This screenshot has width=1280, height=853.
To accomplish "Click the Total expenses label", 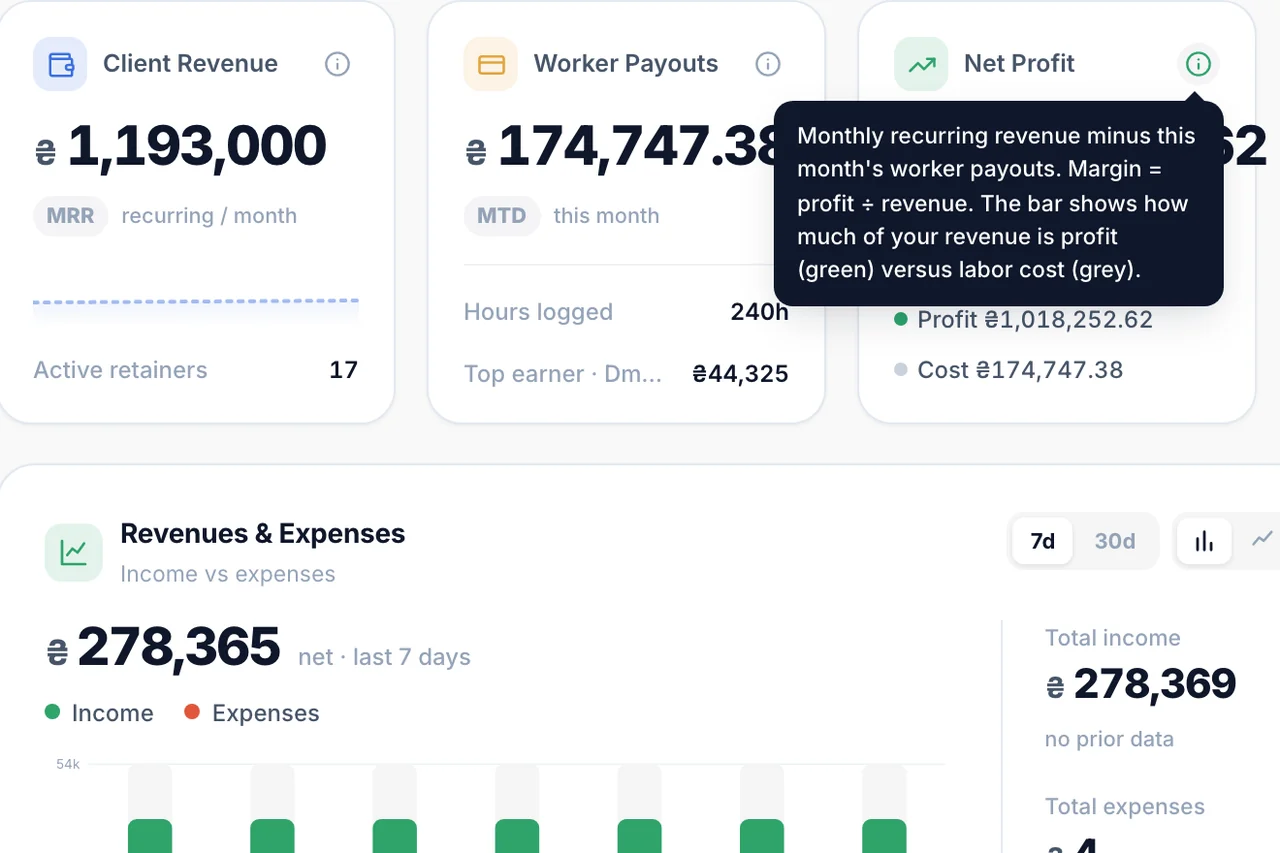I will tap(1125, 807).
